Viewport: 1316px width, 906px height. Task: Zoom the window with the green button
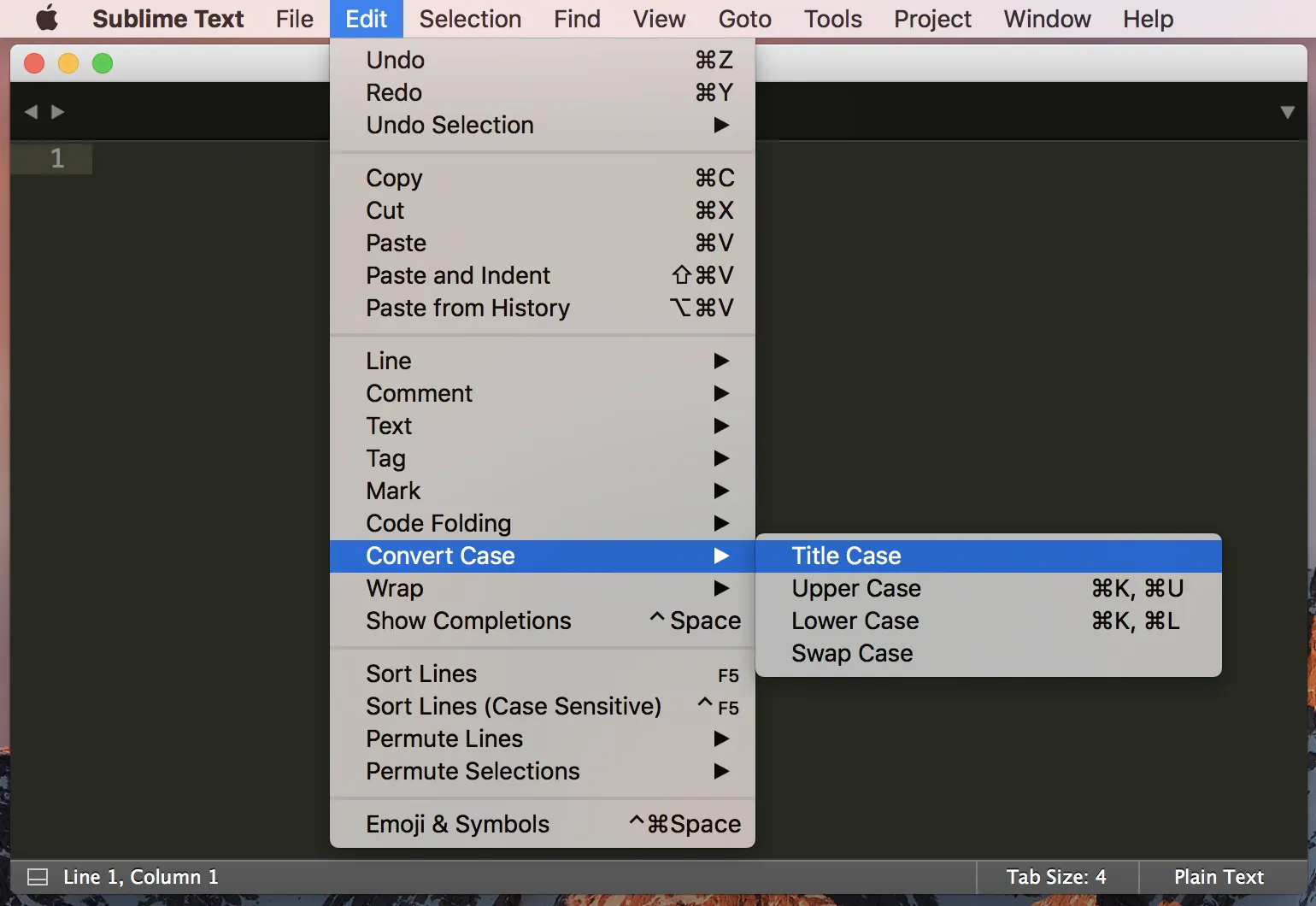tap(103, 63)
